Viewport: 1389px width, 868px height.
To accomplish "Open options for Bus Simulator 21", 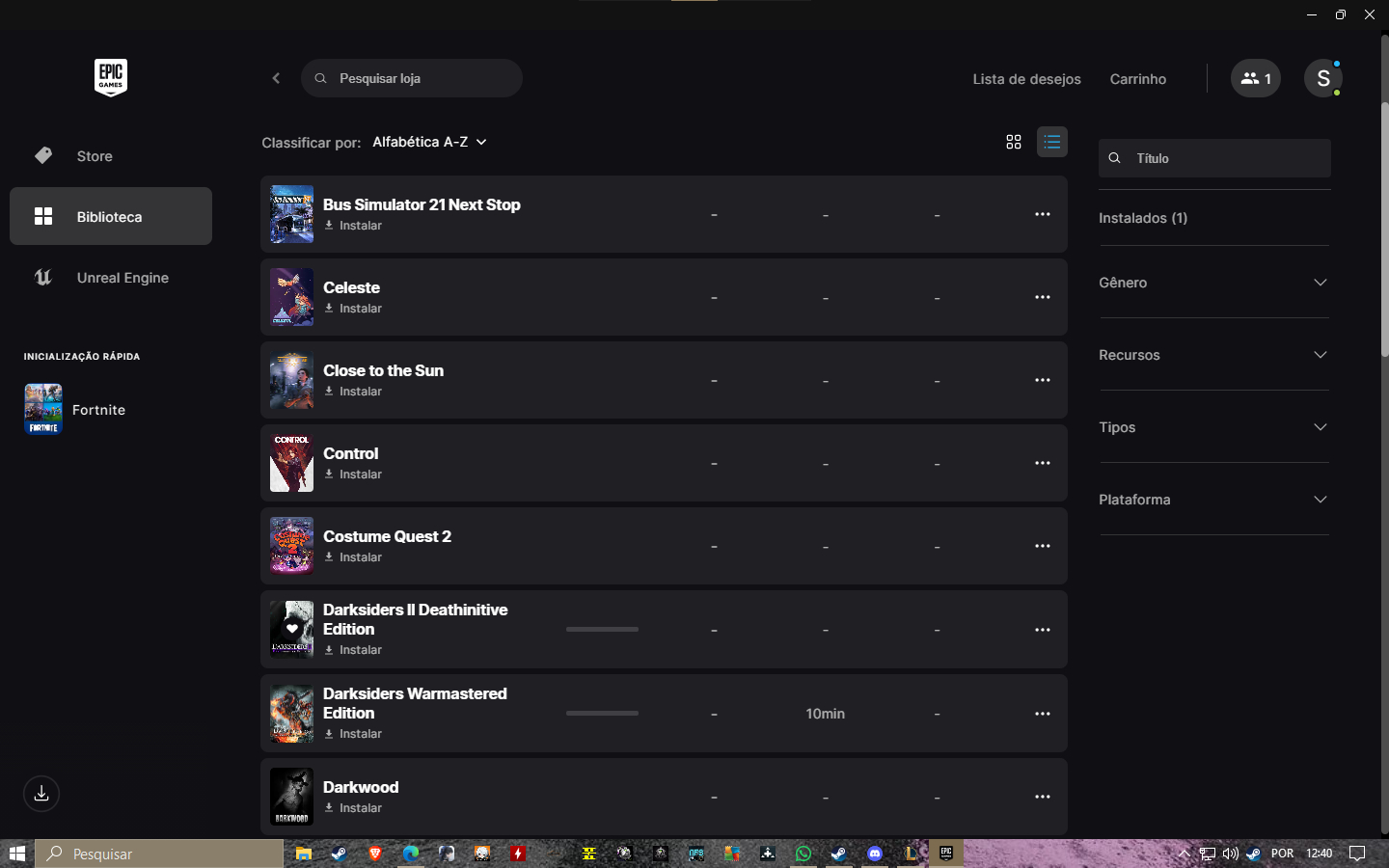I will (x=1042, y=214).
